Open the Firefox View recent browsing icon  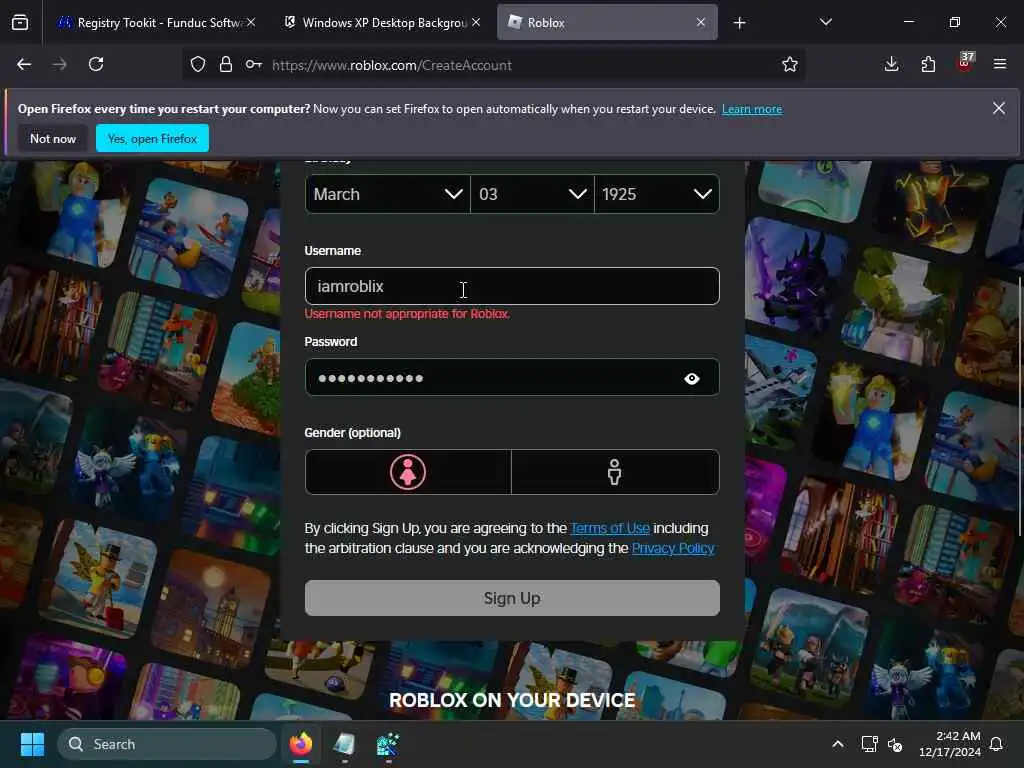pos(20,23)
